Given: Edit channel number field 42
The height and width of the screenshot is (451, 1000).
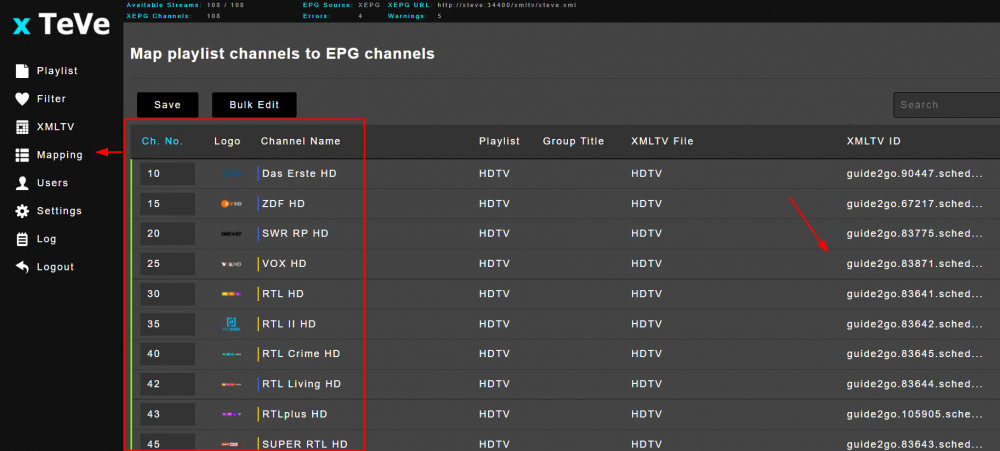Looking at the screenshot, I should (x=168, y=384).
